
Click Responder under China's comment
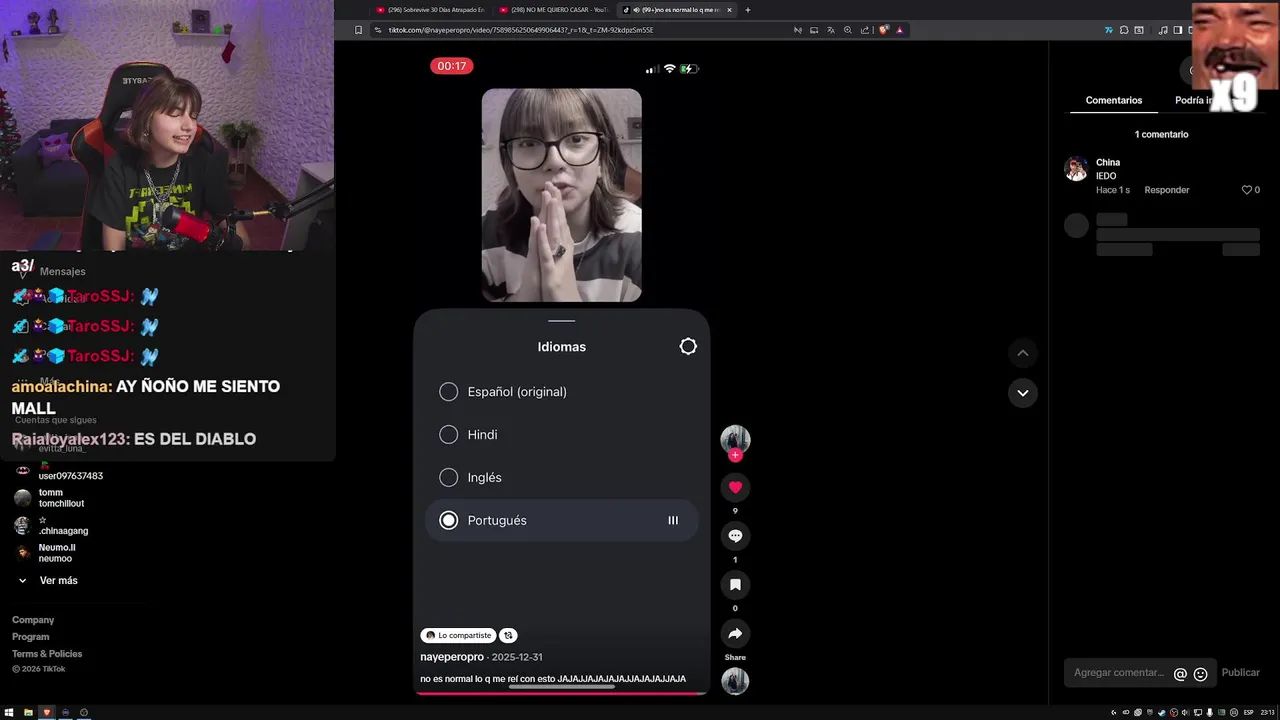1167,190
